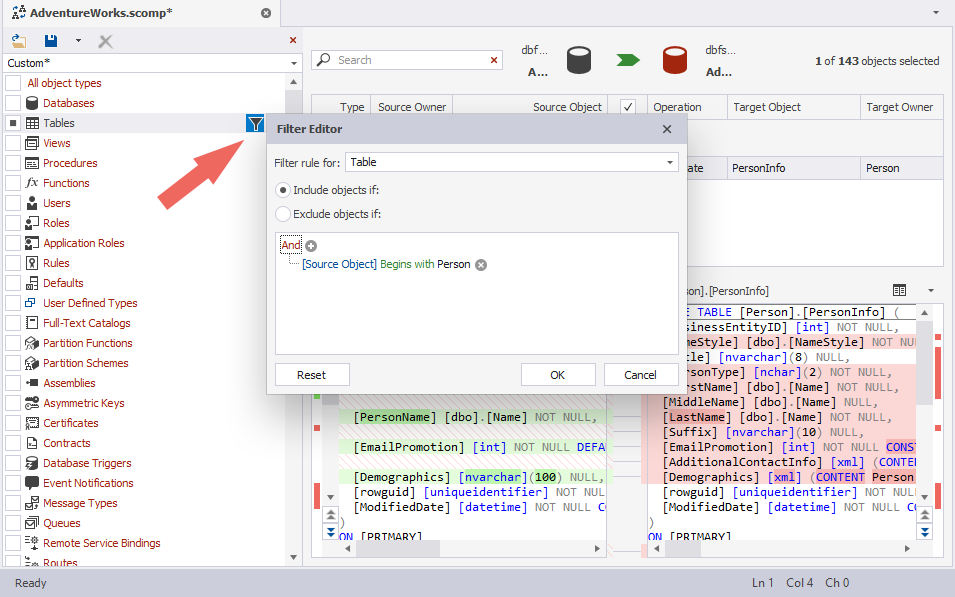The width and height of the screenshot is (955, 597).
Task: Select the Include objects if radio button
Action: [x=283, y=190]
